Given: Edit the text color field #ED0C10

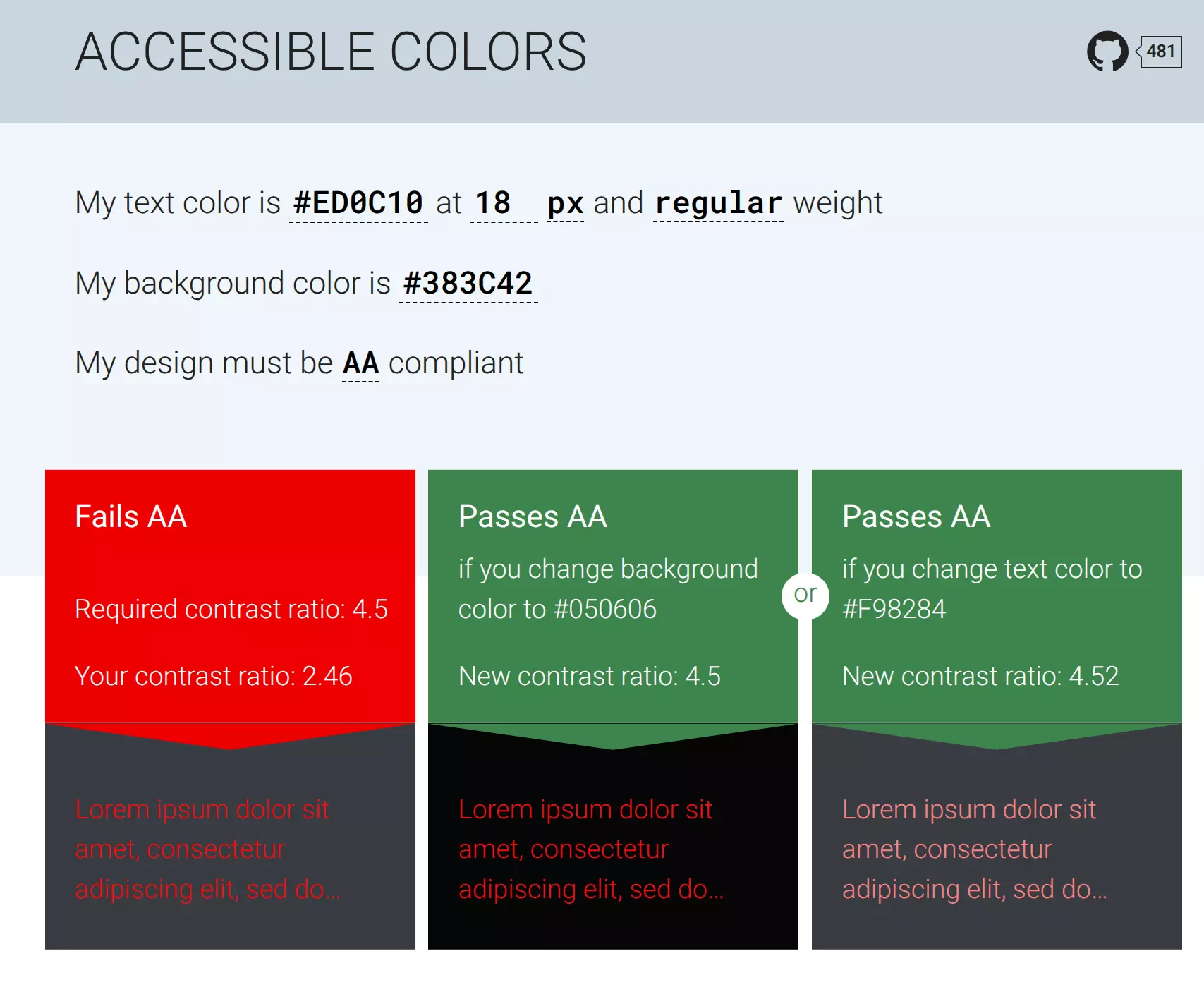Looking at the screenshot, I should coord(358,203).
